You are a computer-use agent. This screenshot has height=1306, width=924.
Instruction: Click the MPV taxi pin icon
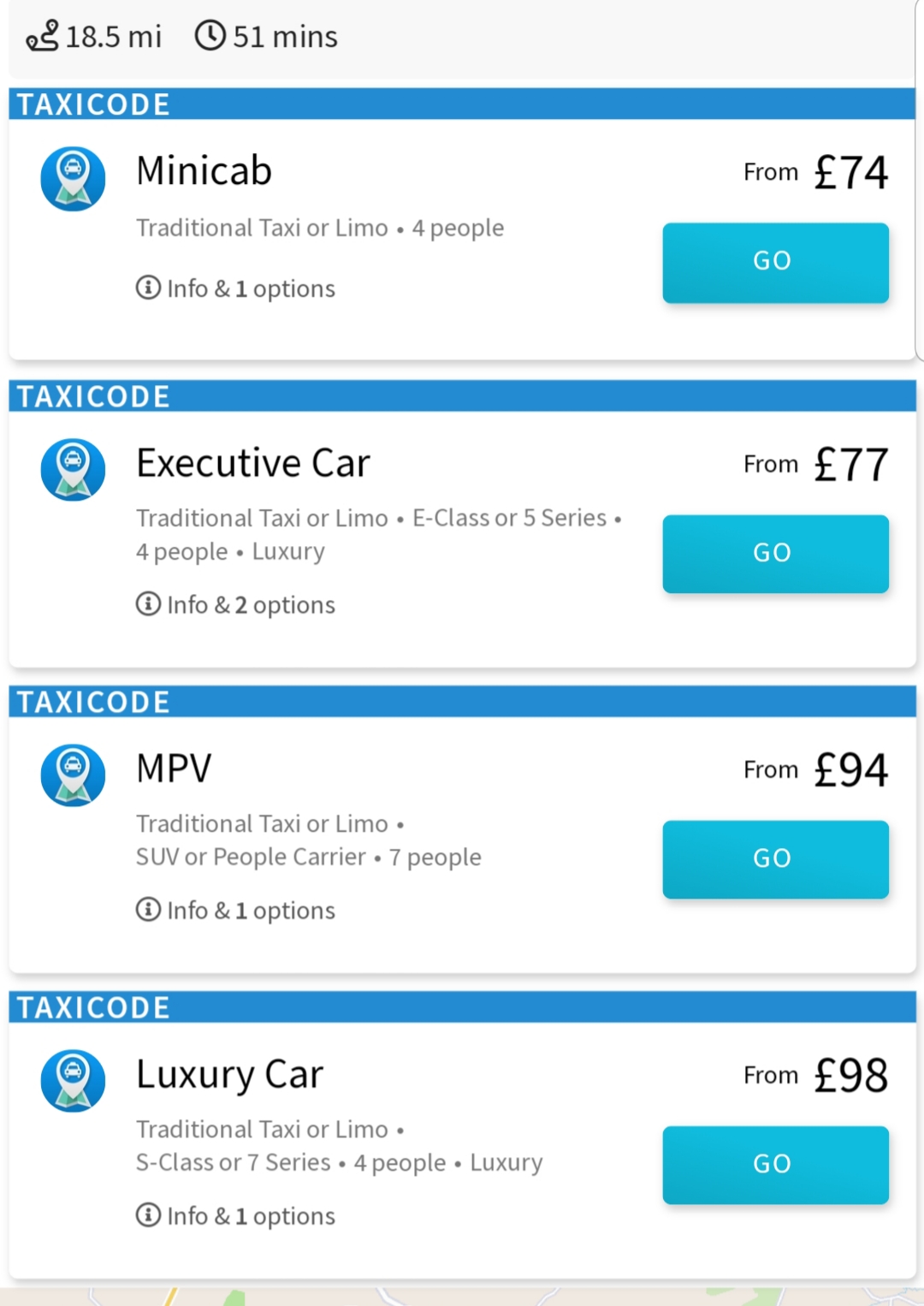click(74, 775)
